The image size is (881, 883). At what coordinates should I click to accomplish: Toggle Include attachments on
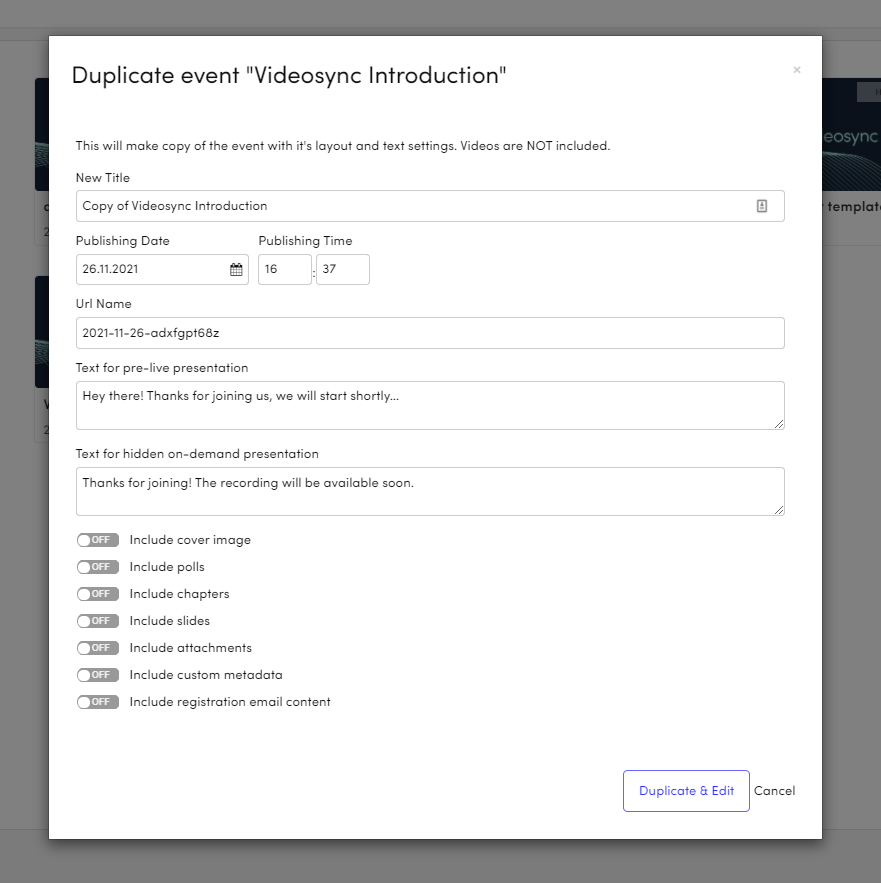(x=97, y=647)
